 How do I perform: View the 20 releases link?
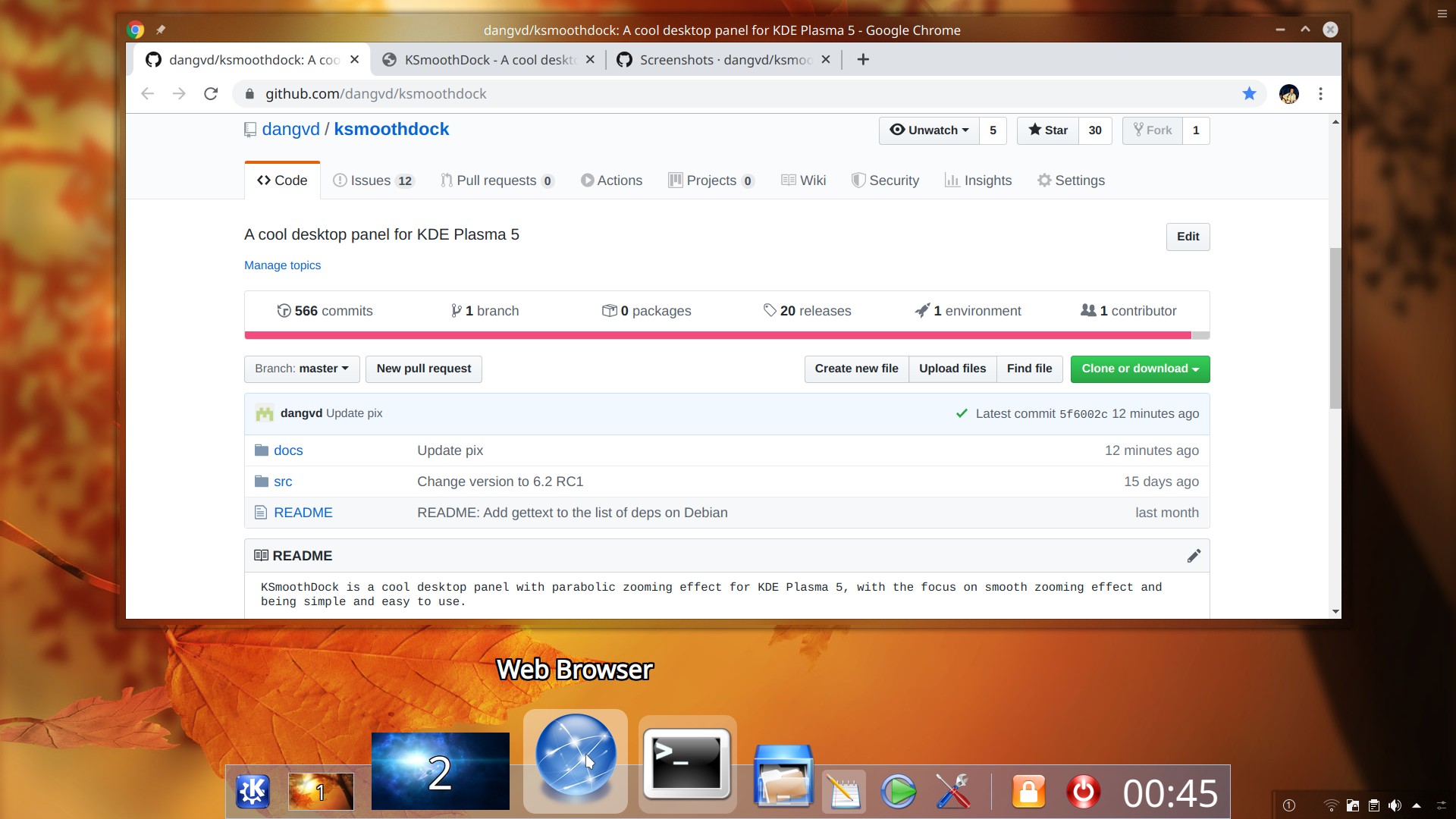pos(807,311)
